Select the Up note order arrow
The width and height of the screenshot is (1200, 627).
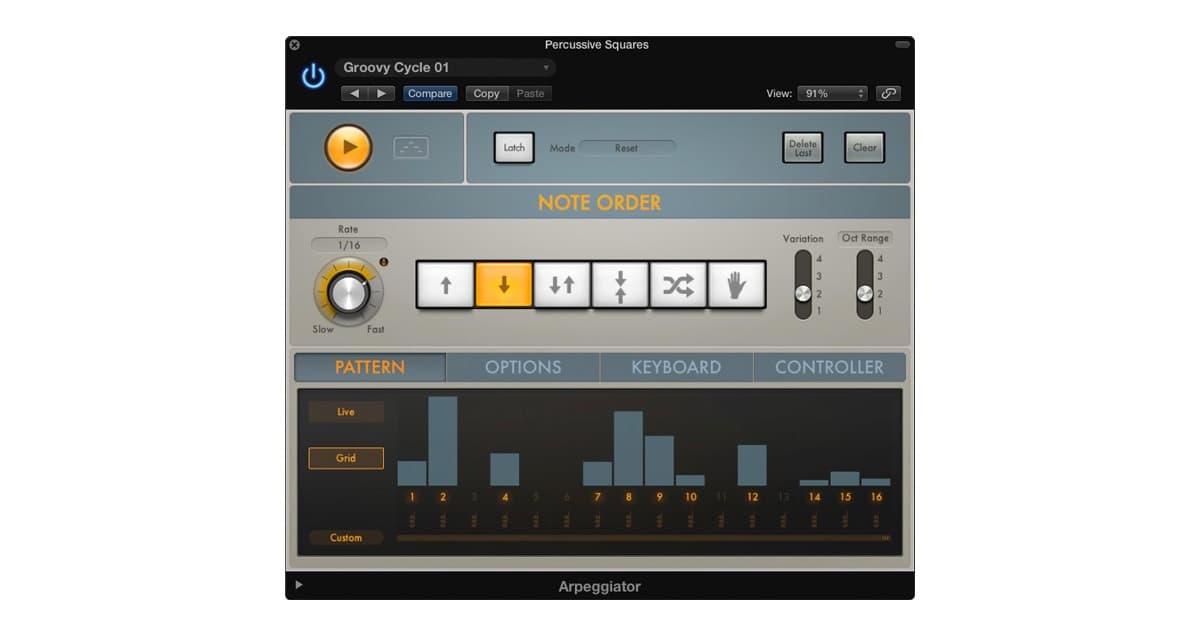pyautogui.click(x=445, y=285)
